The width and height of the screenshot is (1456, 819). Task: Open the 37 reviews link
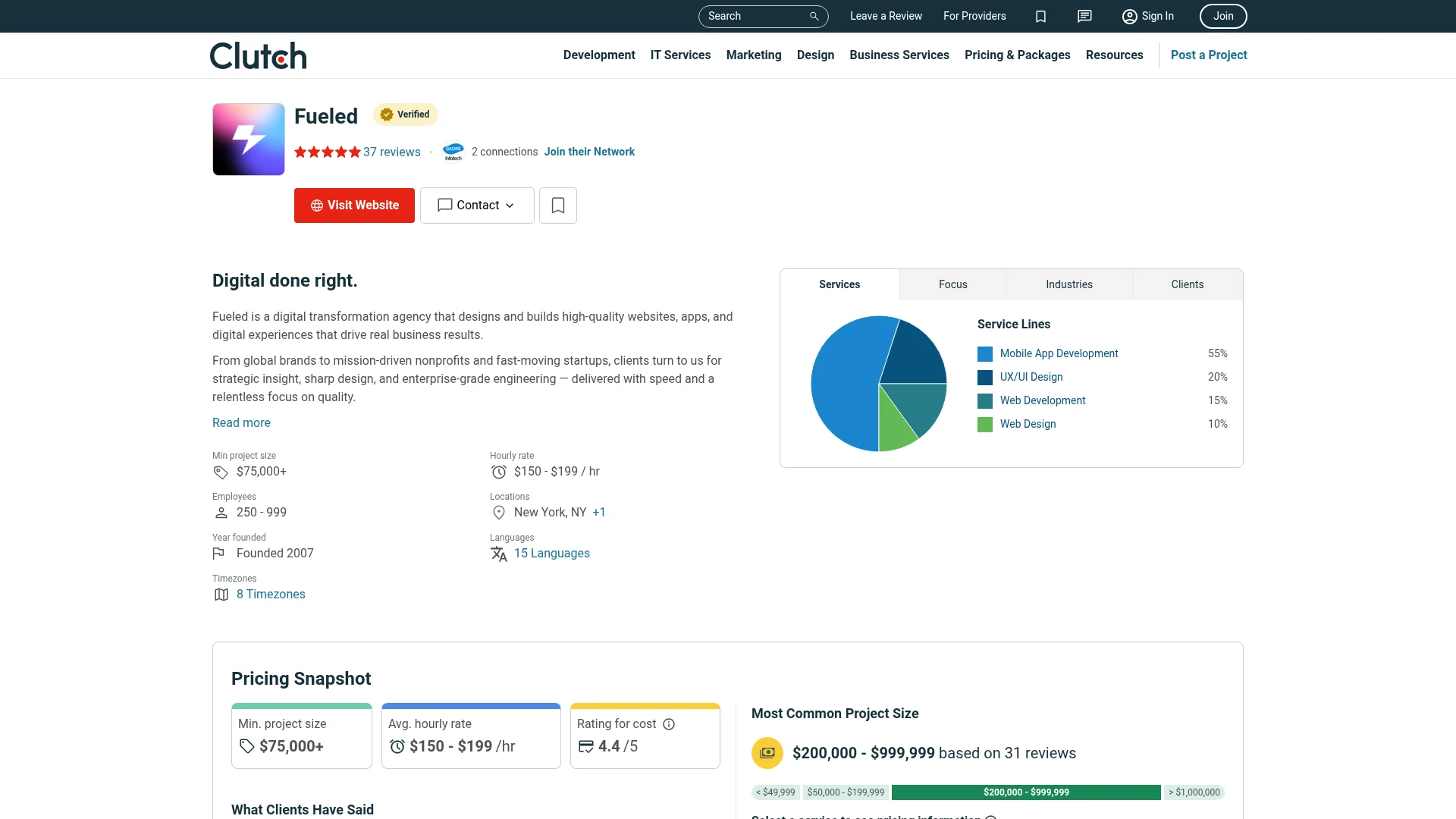pyautogui.click(x=391, y=152)
